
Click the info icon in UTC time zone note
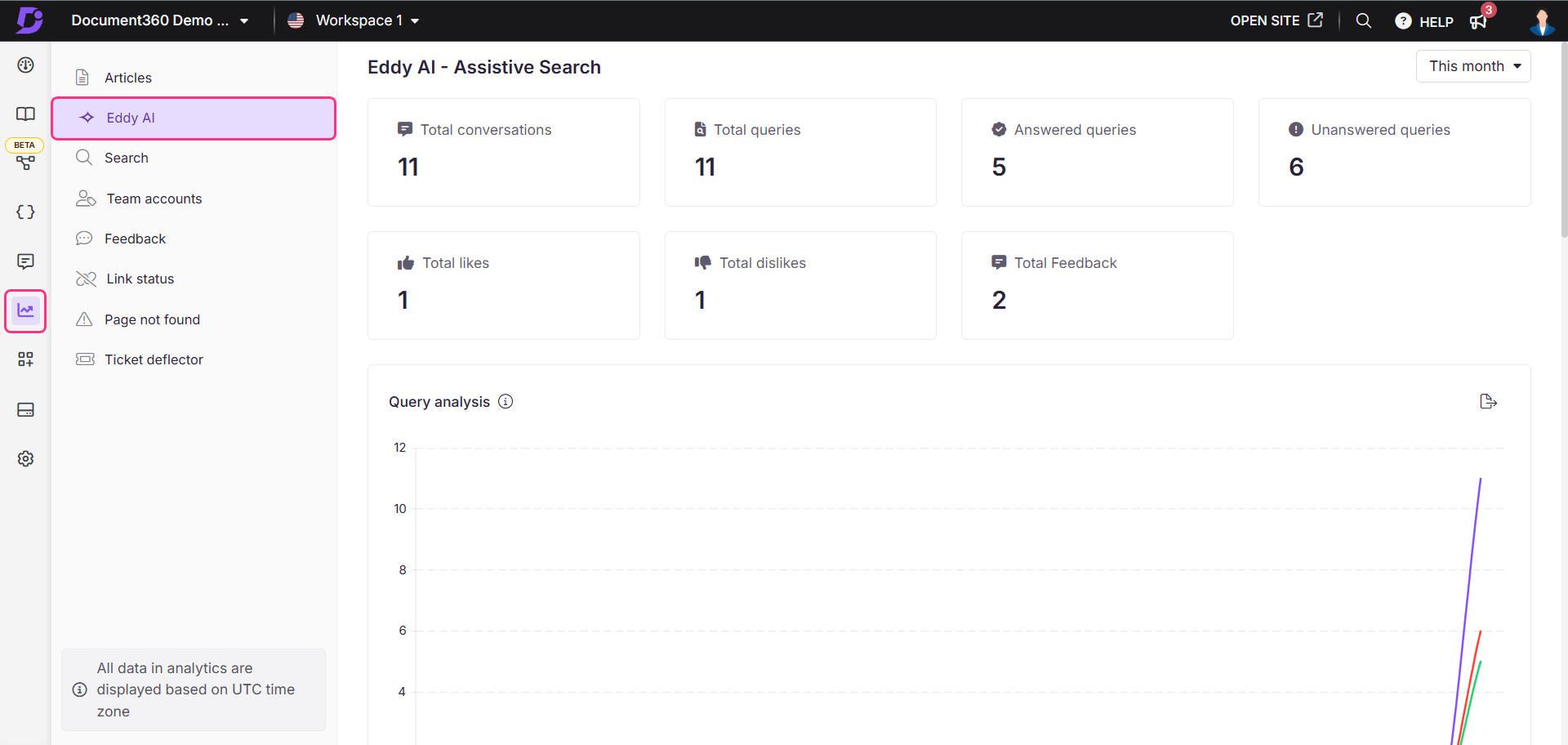(x=80, y=689)
